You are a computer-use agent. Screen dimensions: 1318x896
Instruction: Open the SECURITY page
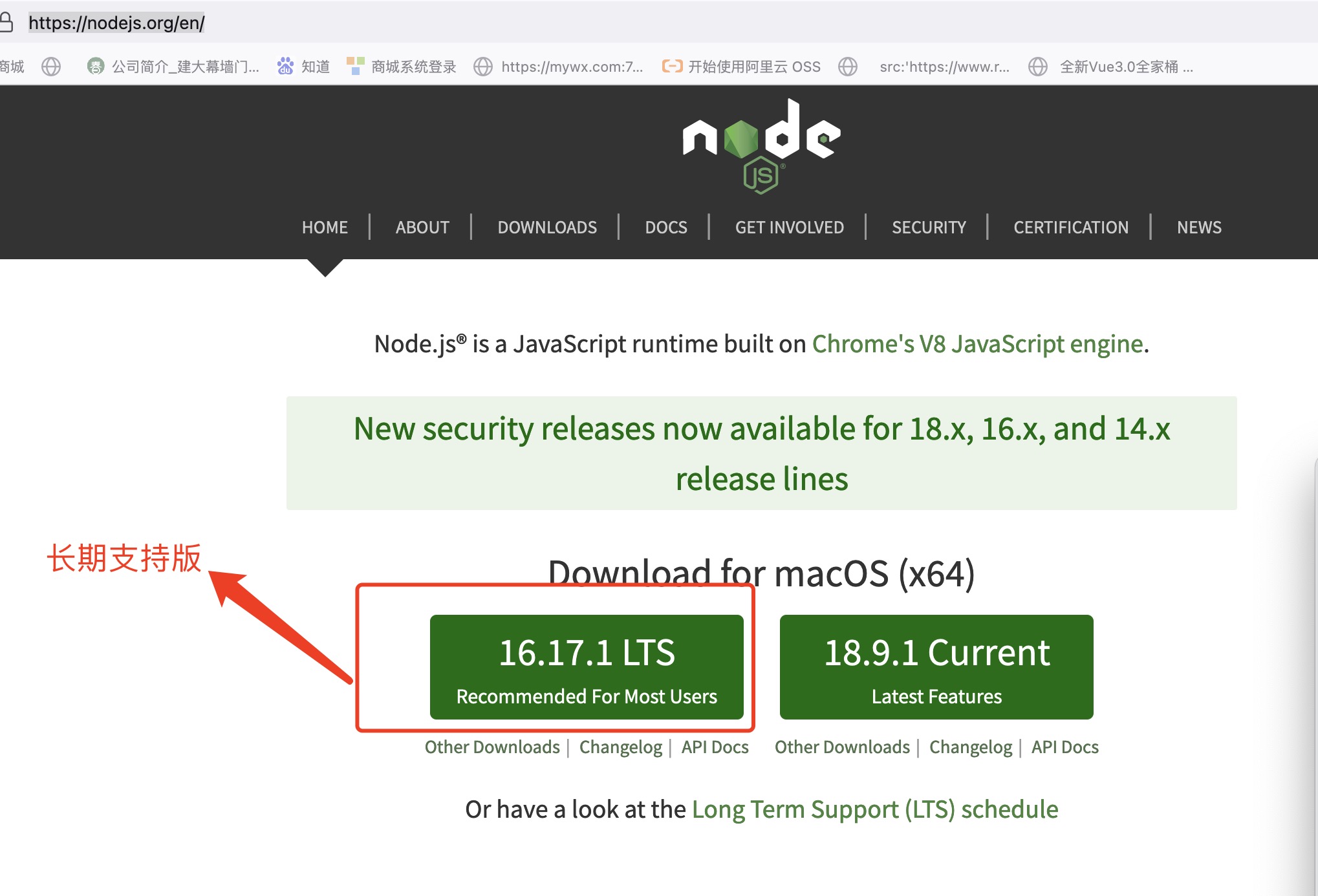tap(927, 228)
